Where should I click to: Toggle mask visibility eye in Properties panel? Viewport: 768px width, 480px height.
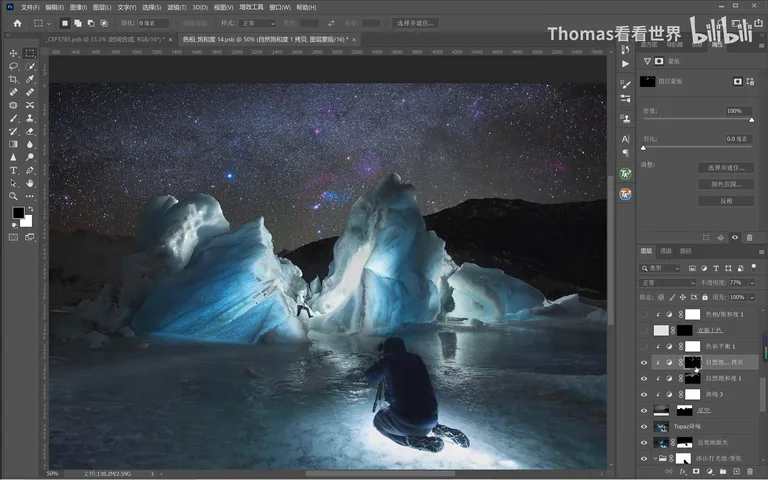(x=735, y=238)
